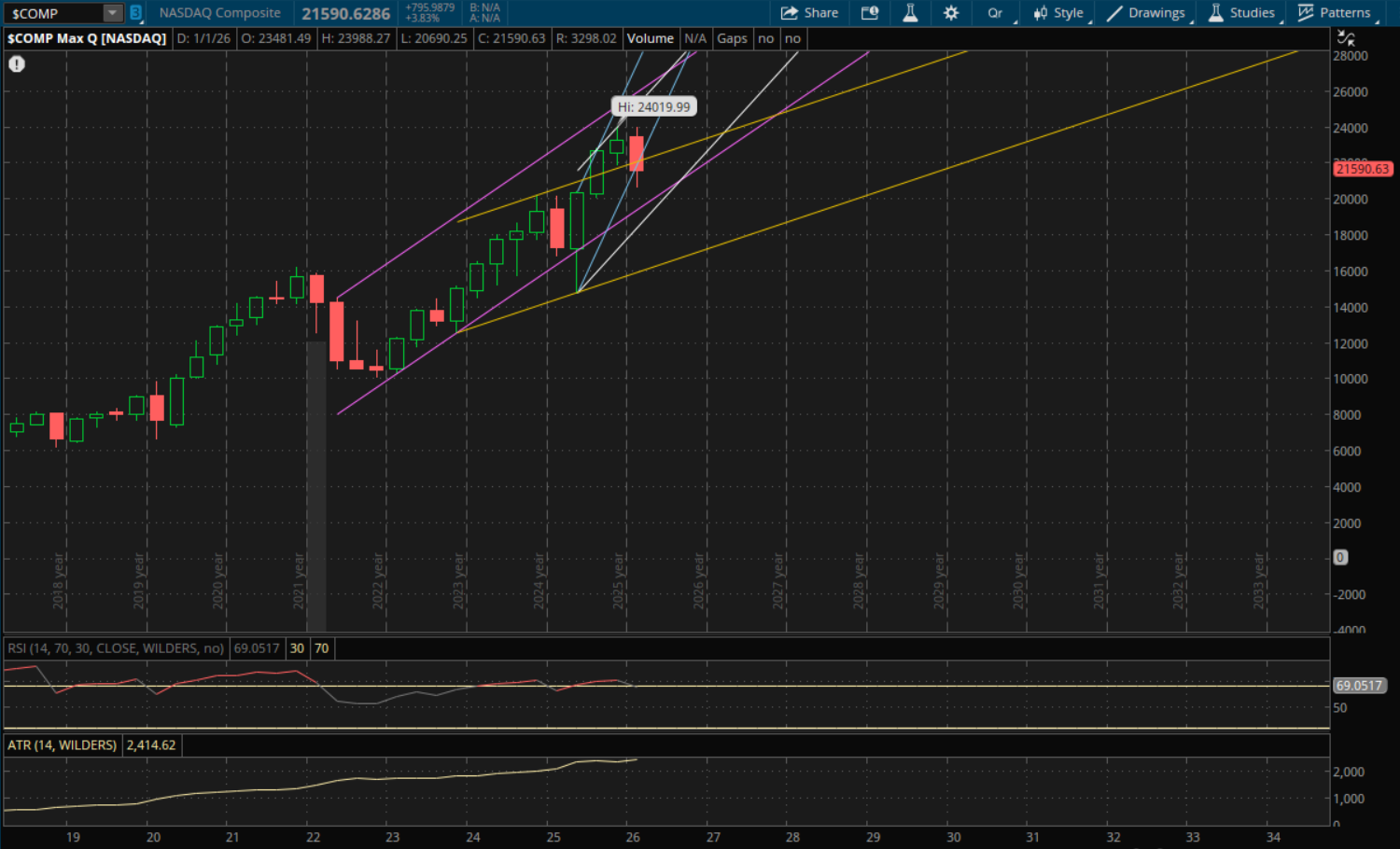Open chart settings via the gear icon
The image size is (1400, 849).
(951, 13)
